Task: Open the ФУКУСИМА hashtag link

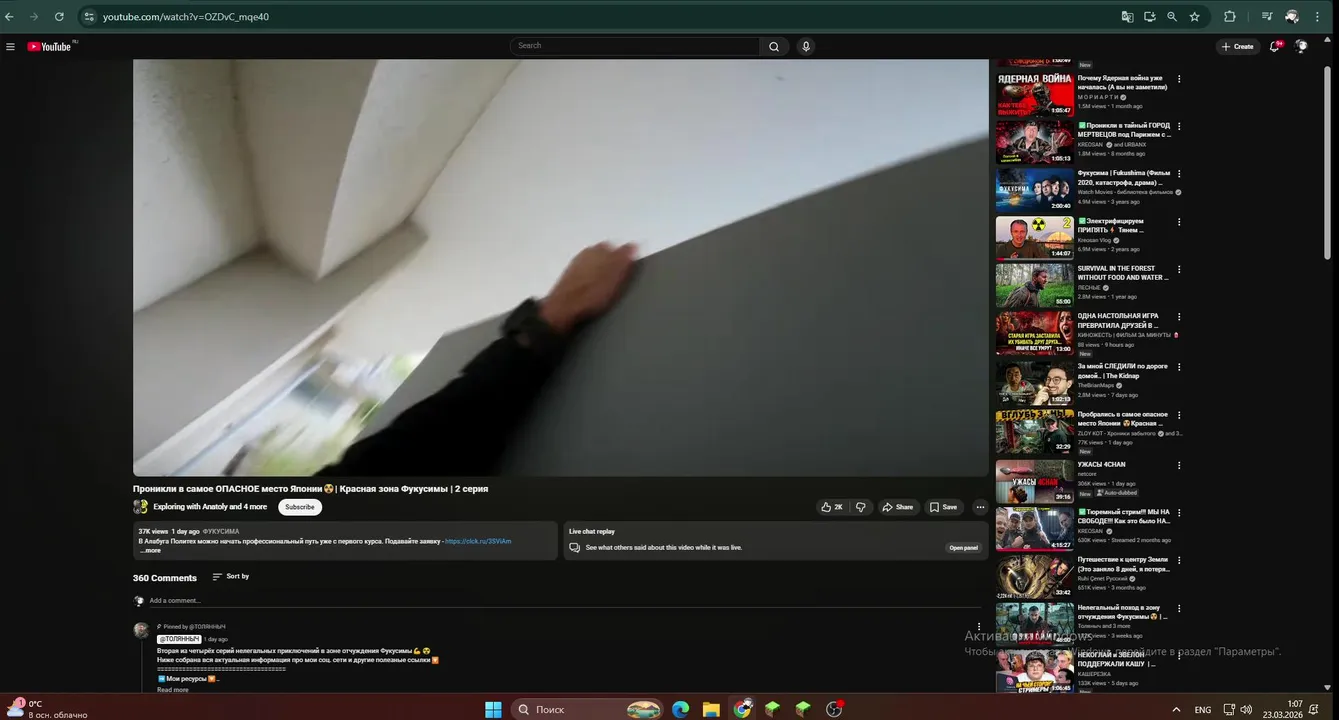Action: [x=221, y=532]
